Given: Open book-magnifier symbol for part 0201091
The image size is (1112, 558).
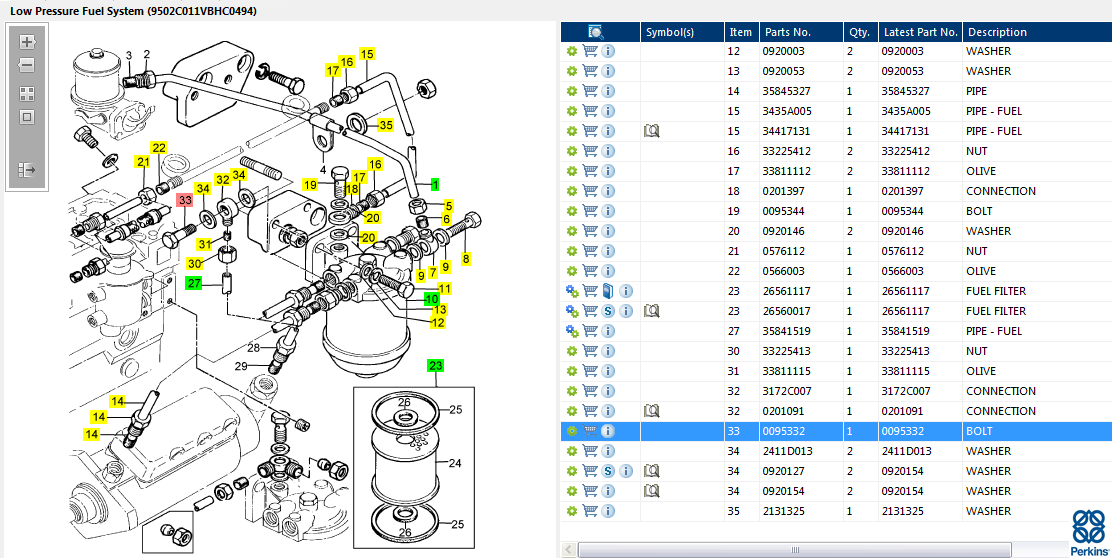Looking at the screenshot, I should pyautogui.click(x=652, y=411).
